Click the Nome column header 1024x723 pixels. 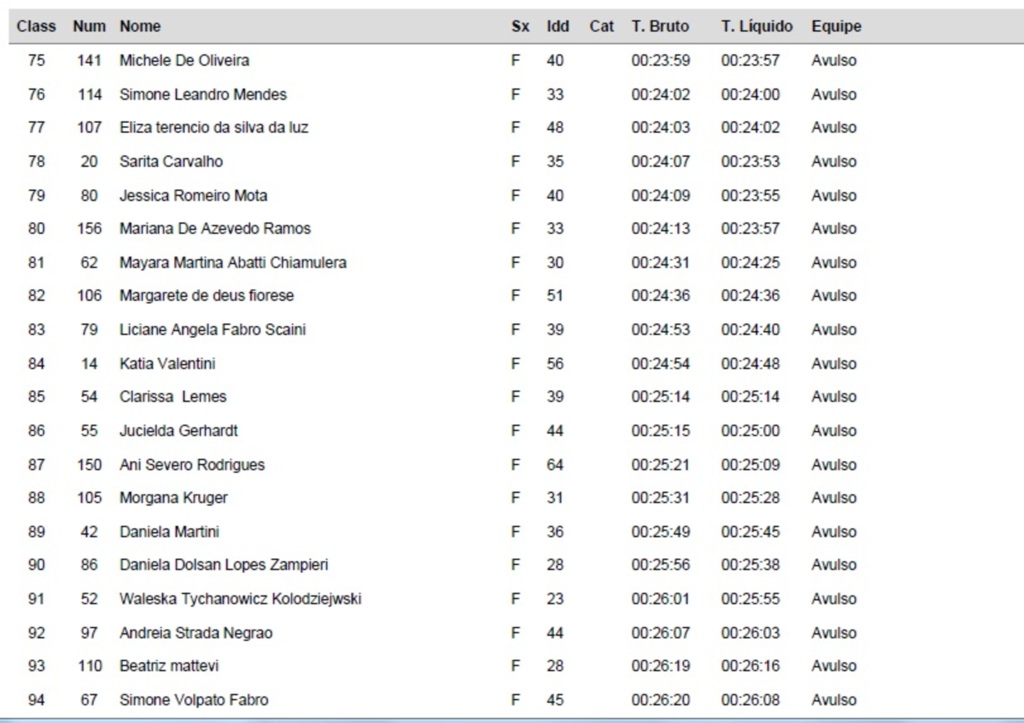coord(140,27)
